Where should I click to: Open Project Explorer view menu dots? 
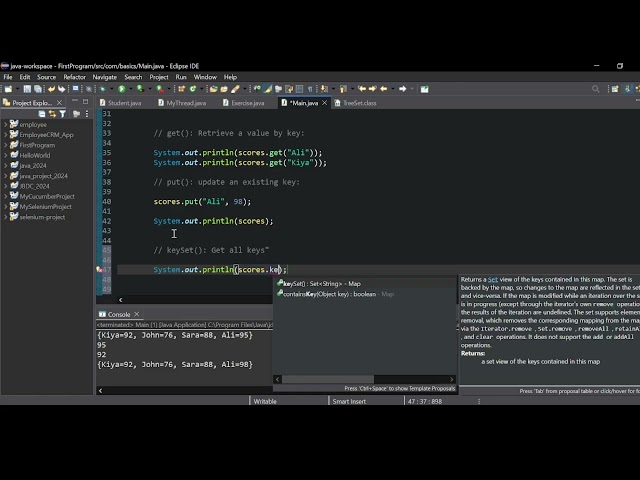(x=87, y=114)
